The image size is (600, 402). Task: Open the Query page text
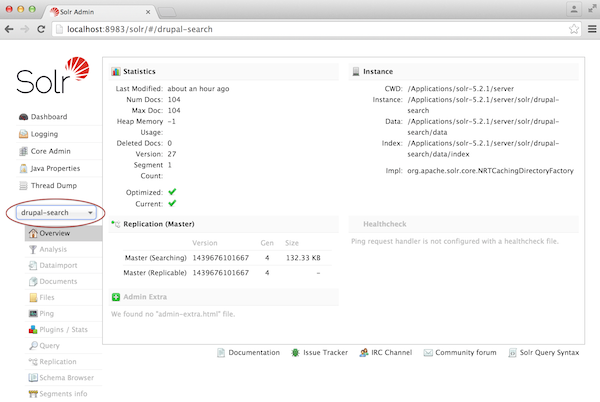point(49,345)
